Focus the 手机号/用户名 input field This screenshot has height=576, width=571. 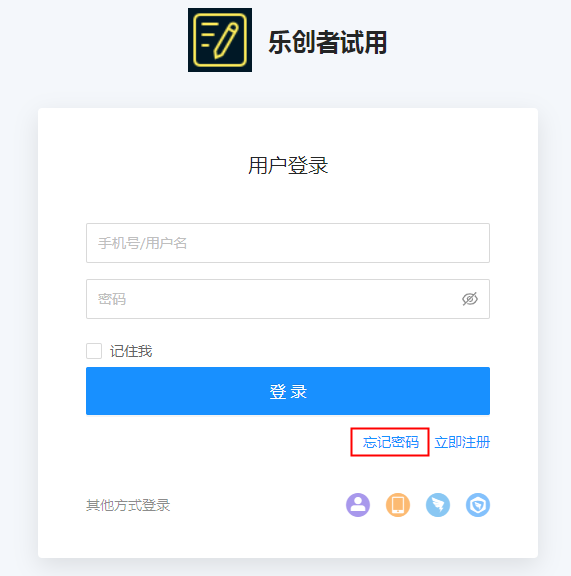tap(288, 243)
